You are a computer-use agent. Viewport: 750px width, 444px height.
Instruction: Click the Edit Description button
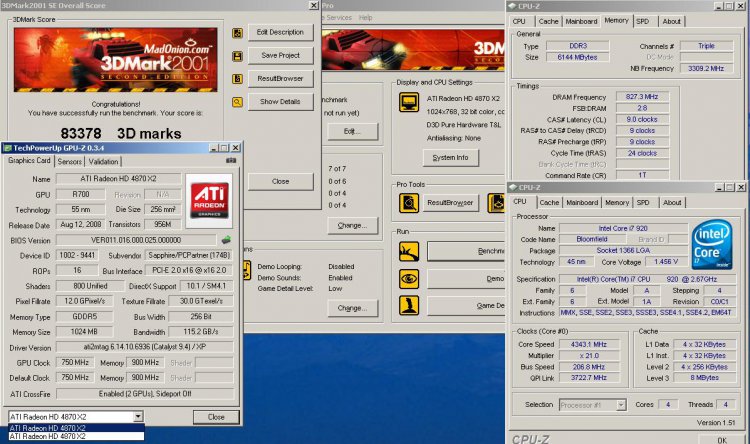[280, 33]
